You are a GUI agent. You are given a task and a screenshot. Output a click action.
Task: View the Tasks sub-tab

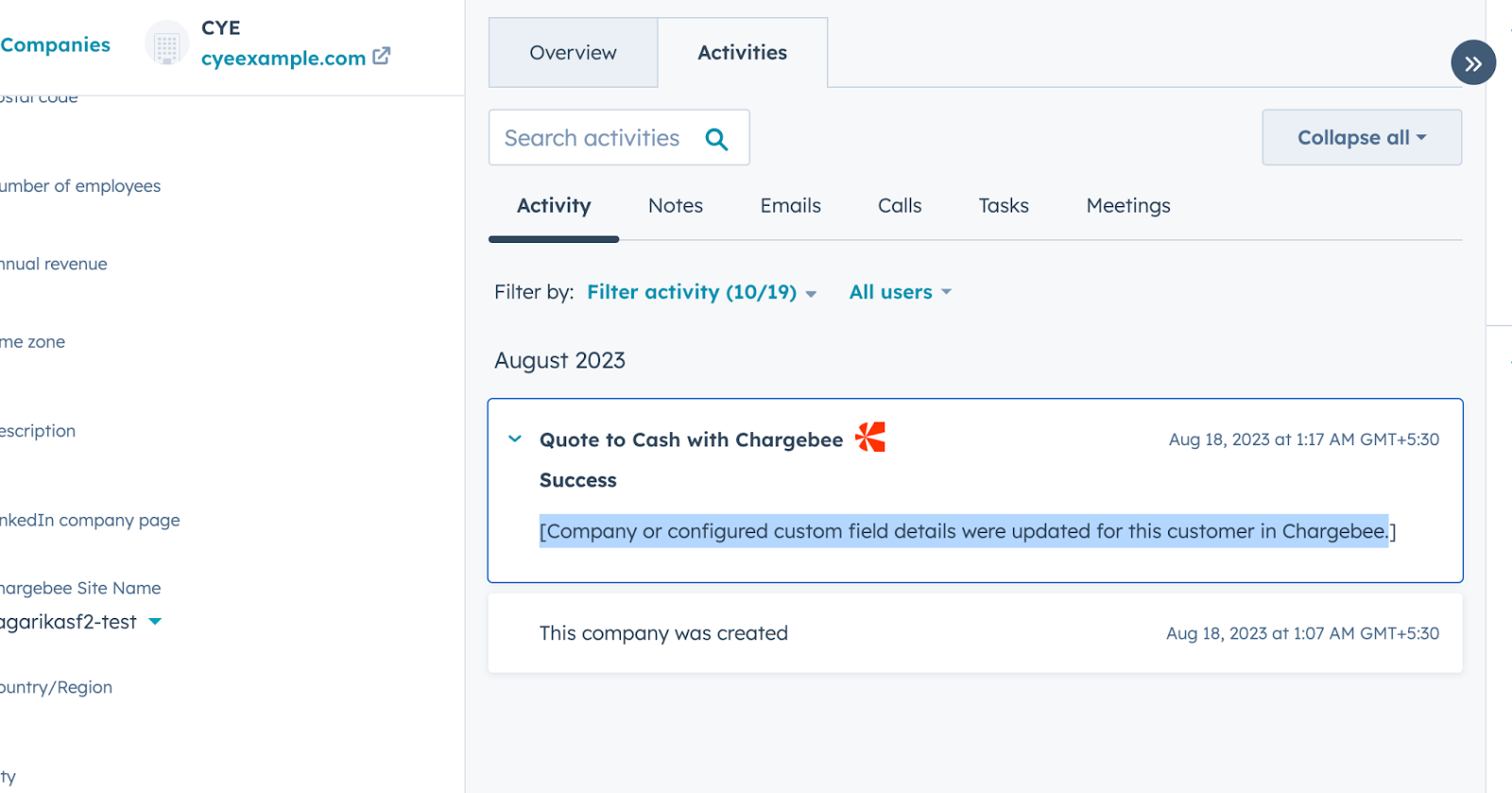(x=1003, y=205)
